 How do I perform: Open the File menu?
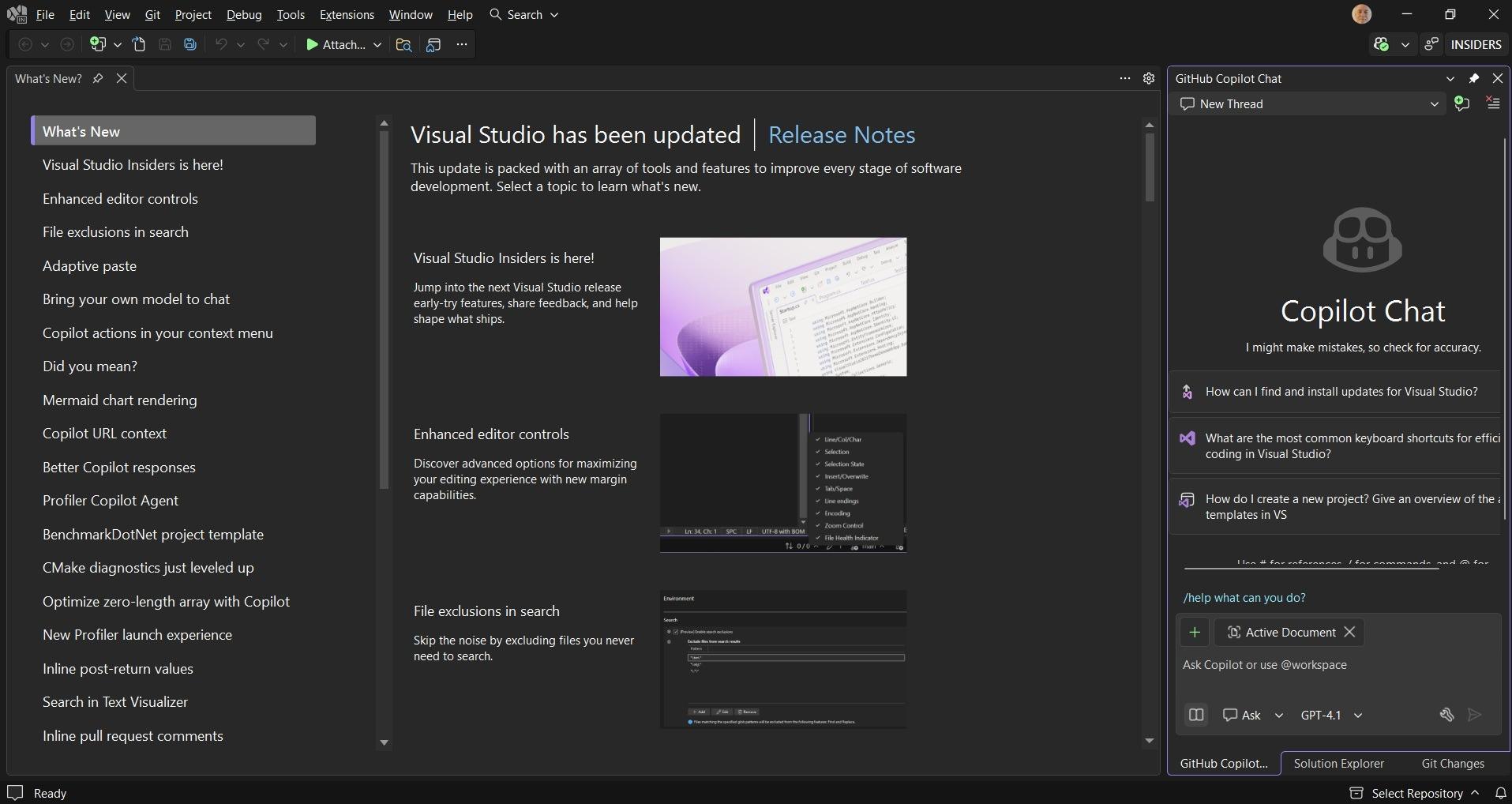click(x=45, y=14)
